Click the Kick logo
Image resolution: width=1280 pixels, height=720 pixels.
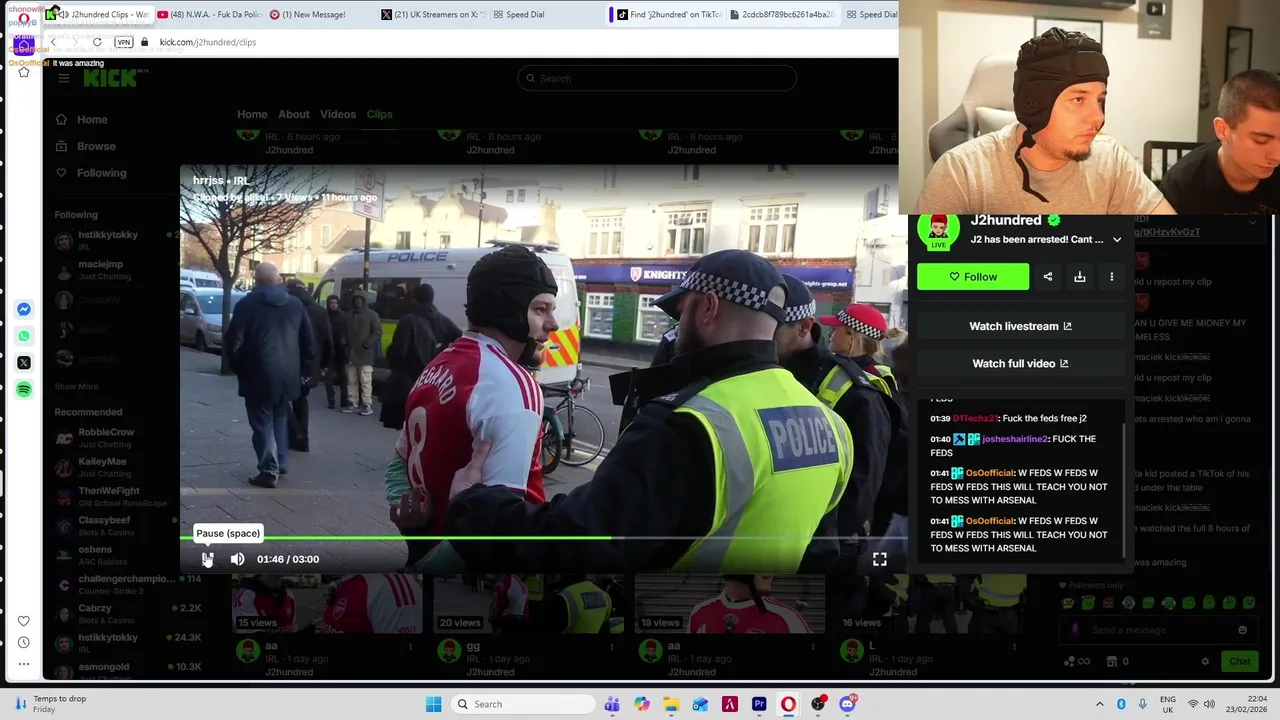point(110,78)
